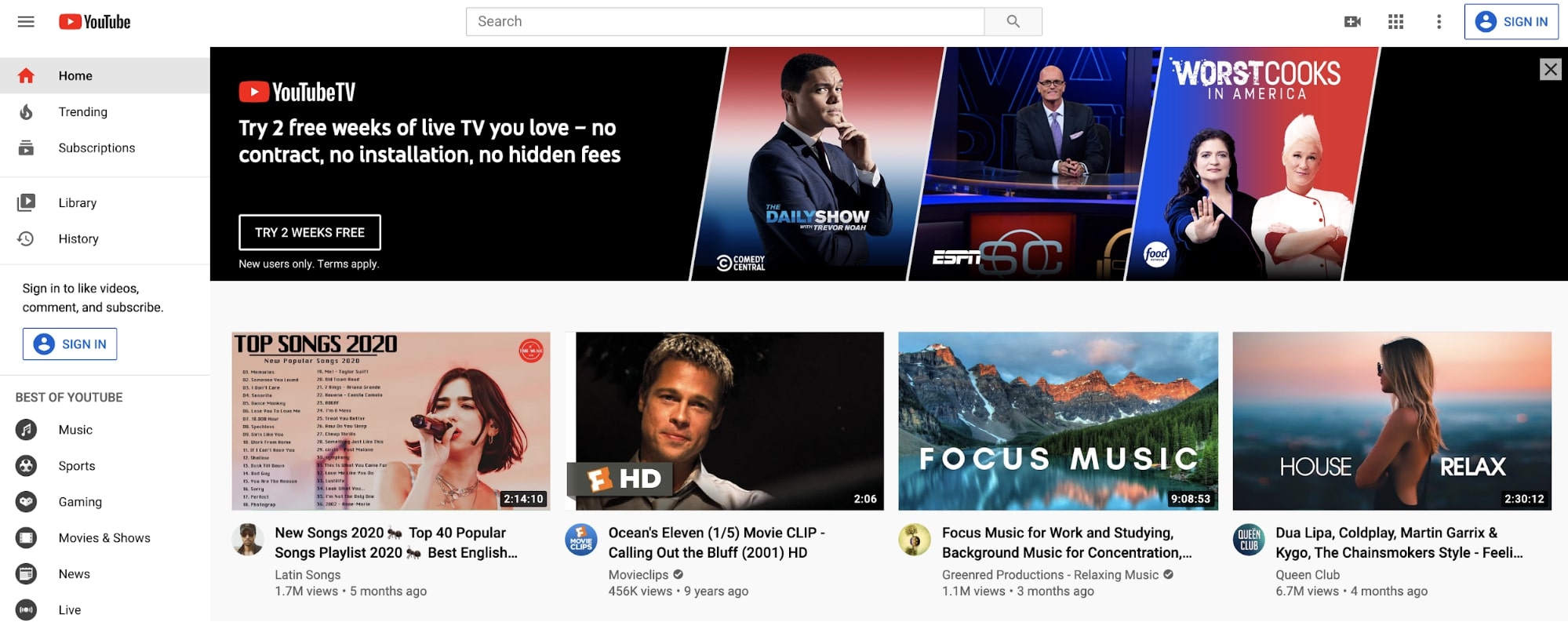Select Trending in sidebar
Viewport: 1568px width, 622px height.
[x=105, y=111]
